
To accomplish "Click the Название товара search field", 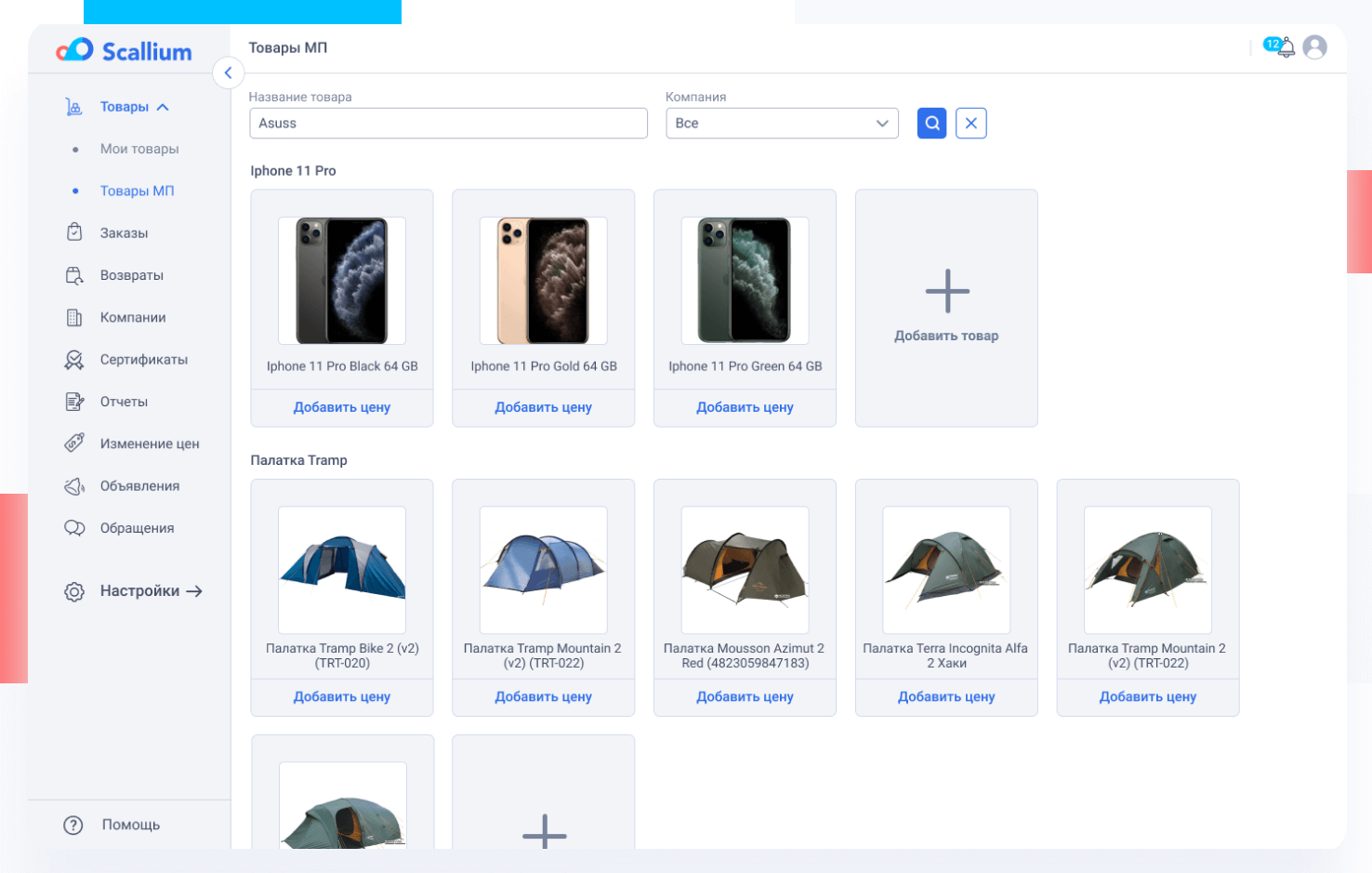I will click(x=448, y=123).
